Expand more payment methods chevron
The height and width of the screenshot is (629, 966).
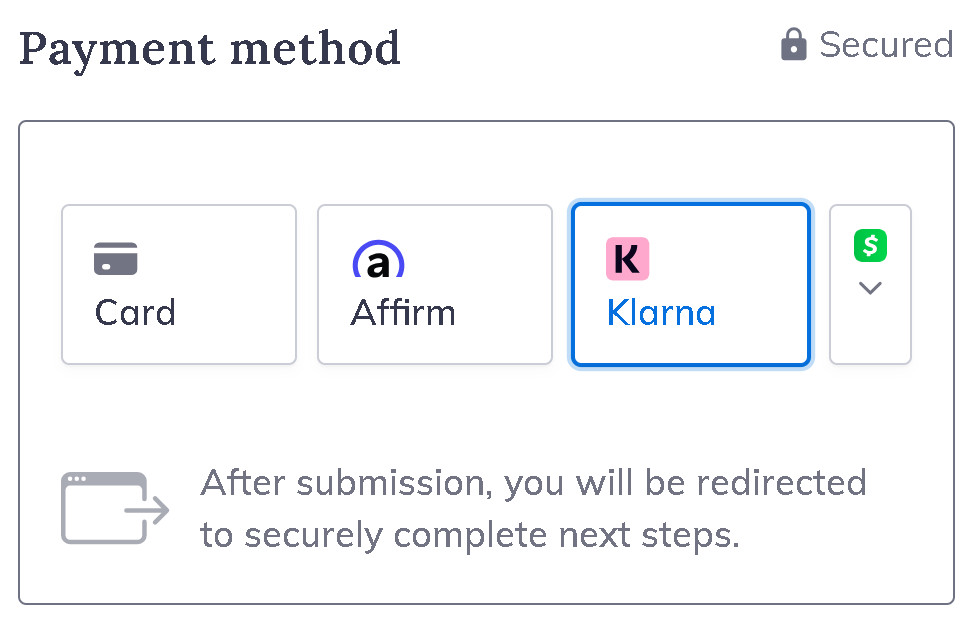[870, 288]
